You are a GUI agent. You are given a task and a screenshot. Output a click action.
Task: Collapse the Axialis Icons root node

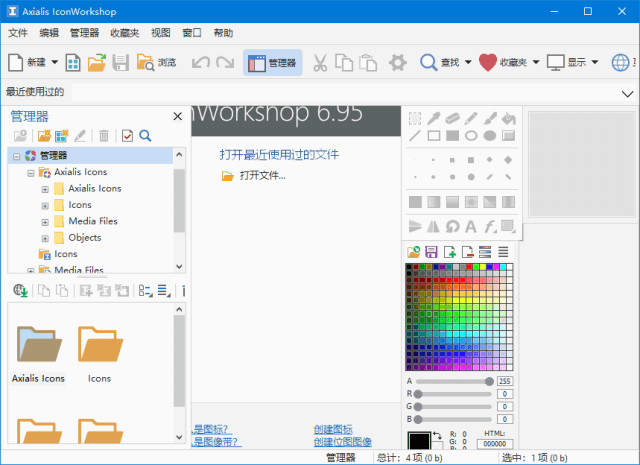(31, 173)
